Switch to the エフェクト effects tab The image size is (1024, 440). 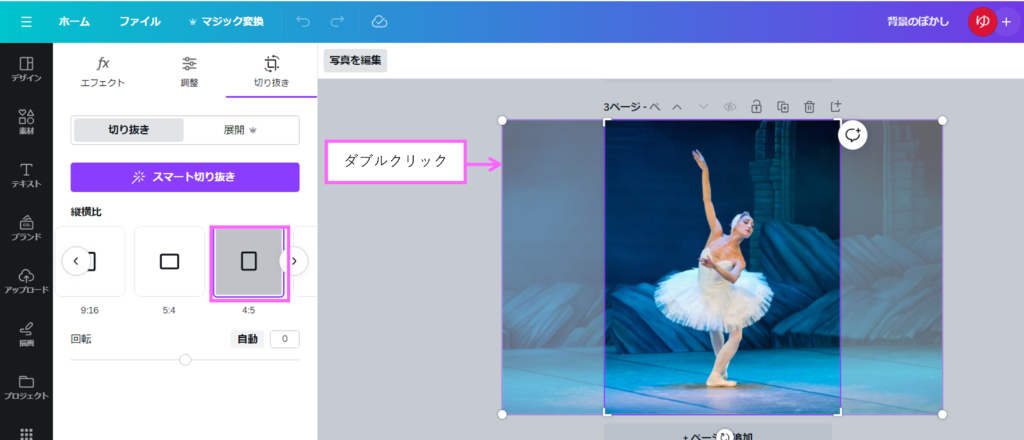coord(103,71)
